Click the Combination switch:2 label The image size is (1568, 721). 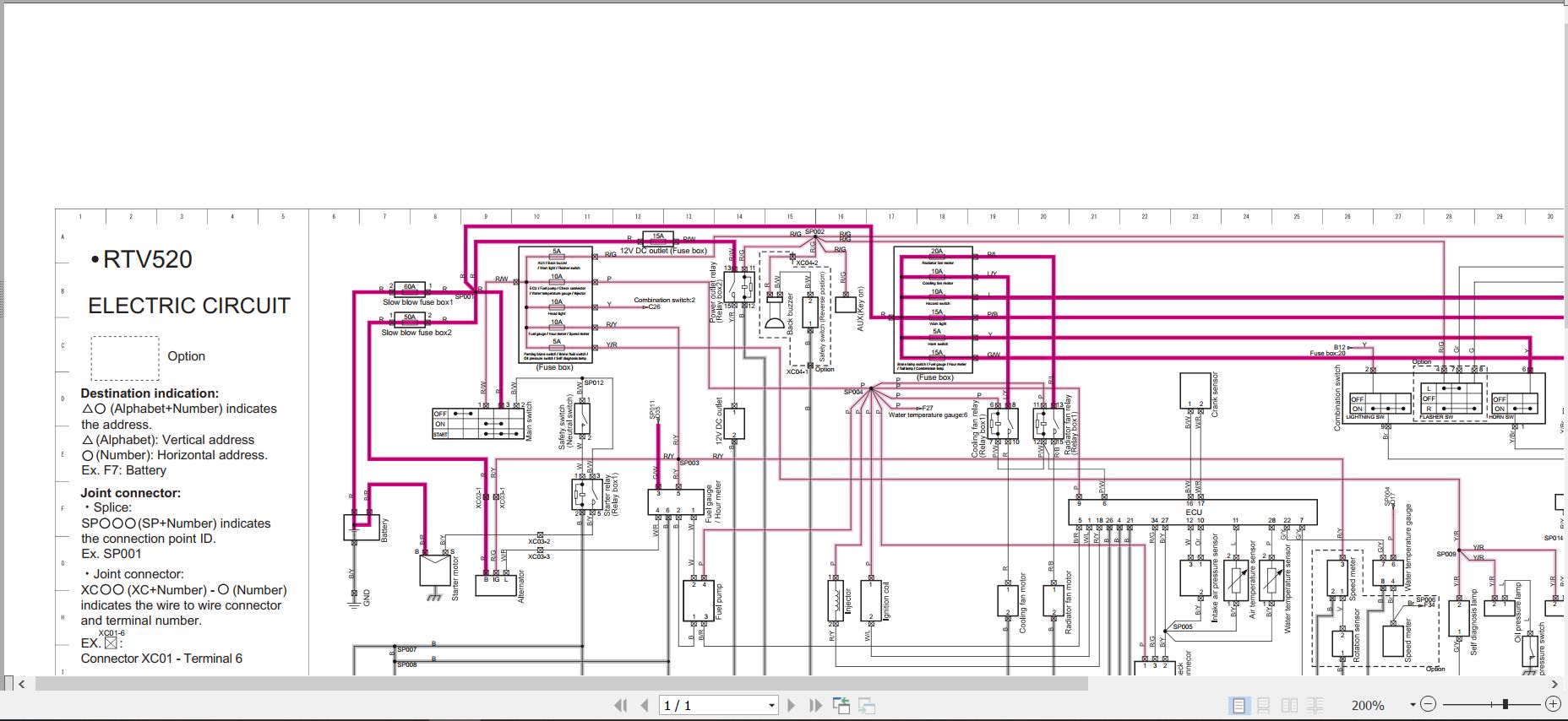665,300
